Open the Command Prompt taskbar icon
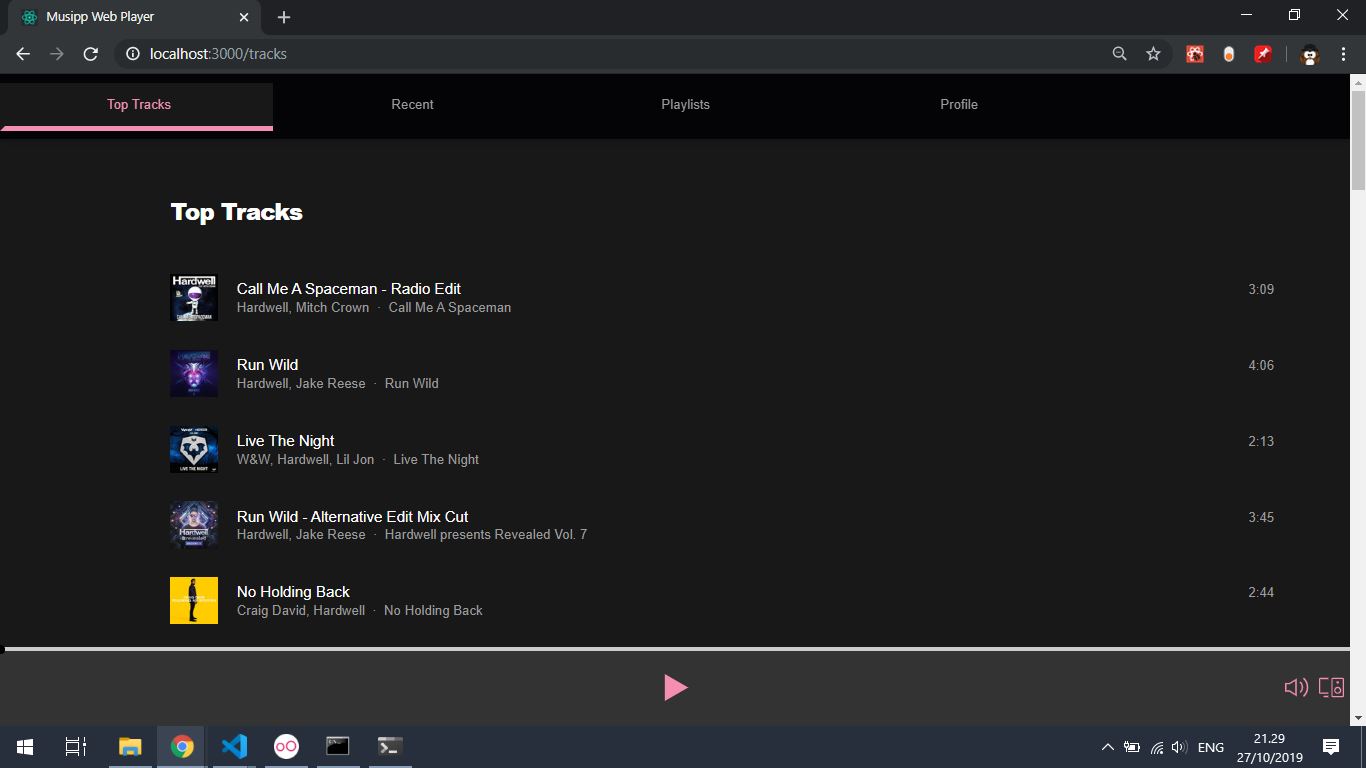 (x=338, y=747)
